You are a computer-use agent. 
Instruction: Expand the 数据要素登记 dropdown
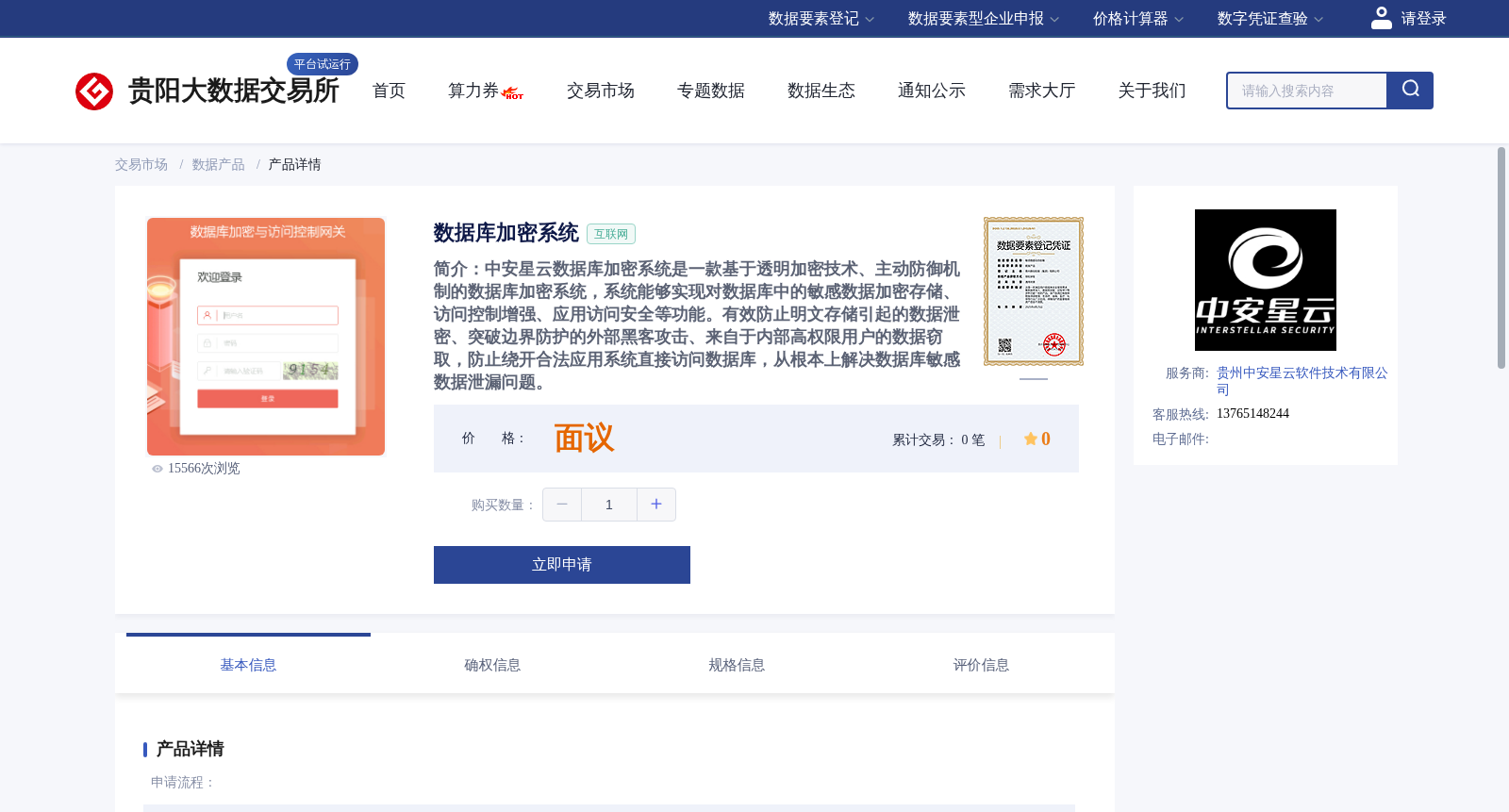coord(821,19)
